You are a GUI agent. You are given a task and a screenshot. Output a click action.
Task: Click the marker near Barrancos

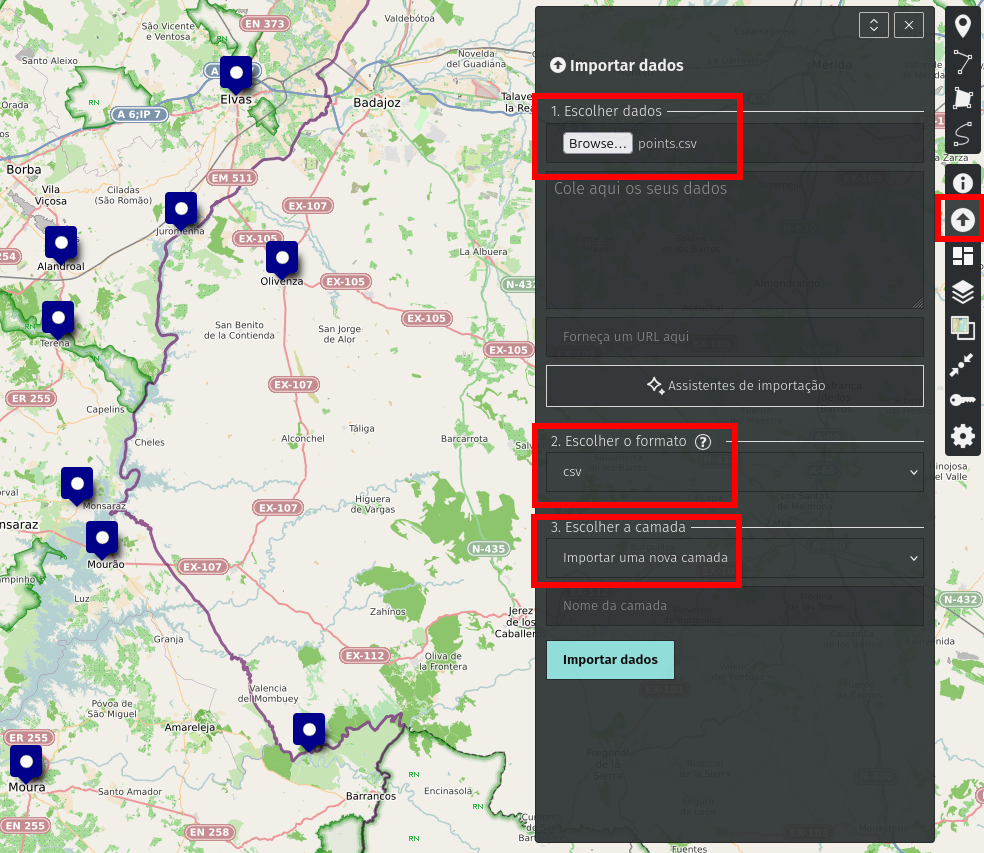coord(309,731)
